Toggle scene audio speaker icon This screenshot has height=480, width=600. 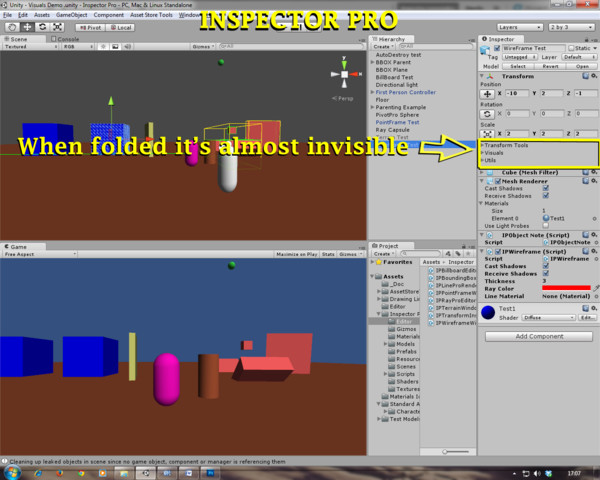click(127, 47)
